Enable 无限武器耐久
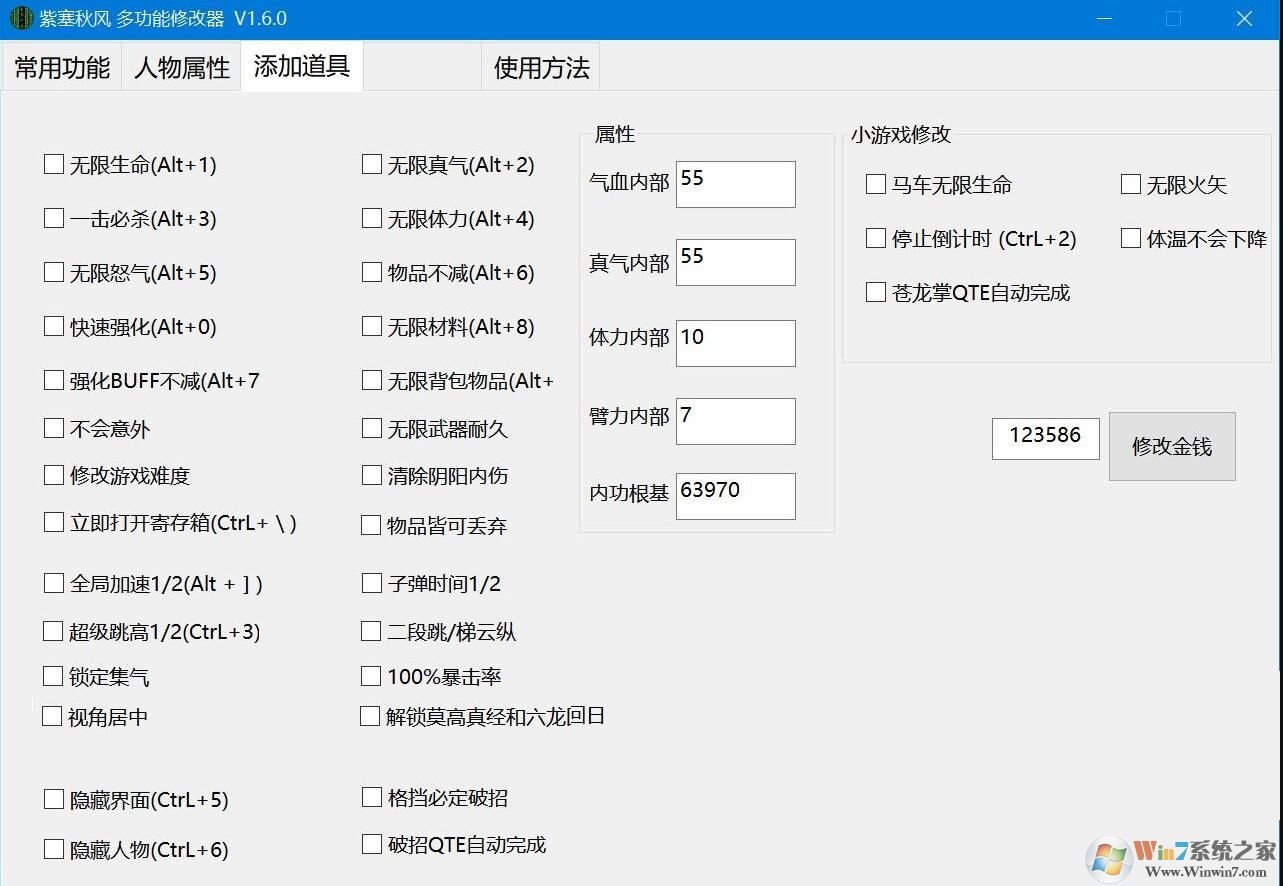 [x=371, y=428]
